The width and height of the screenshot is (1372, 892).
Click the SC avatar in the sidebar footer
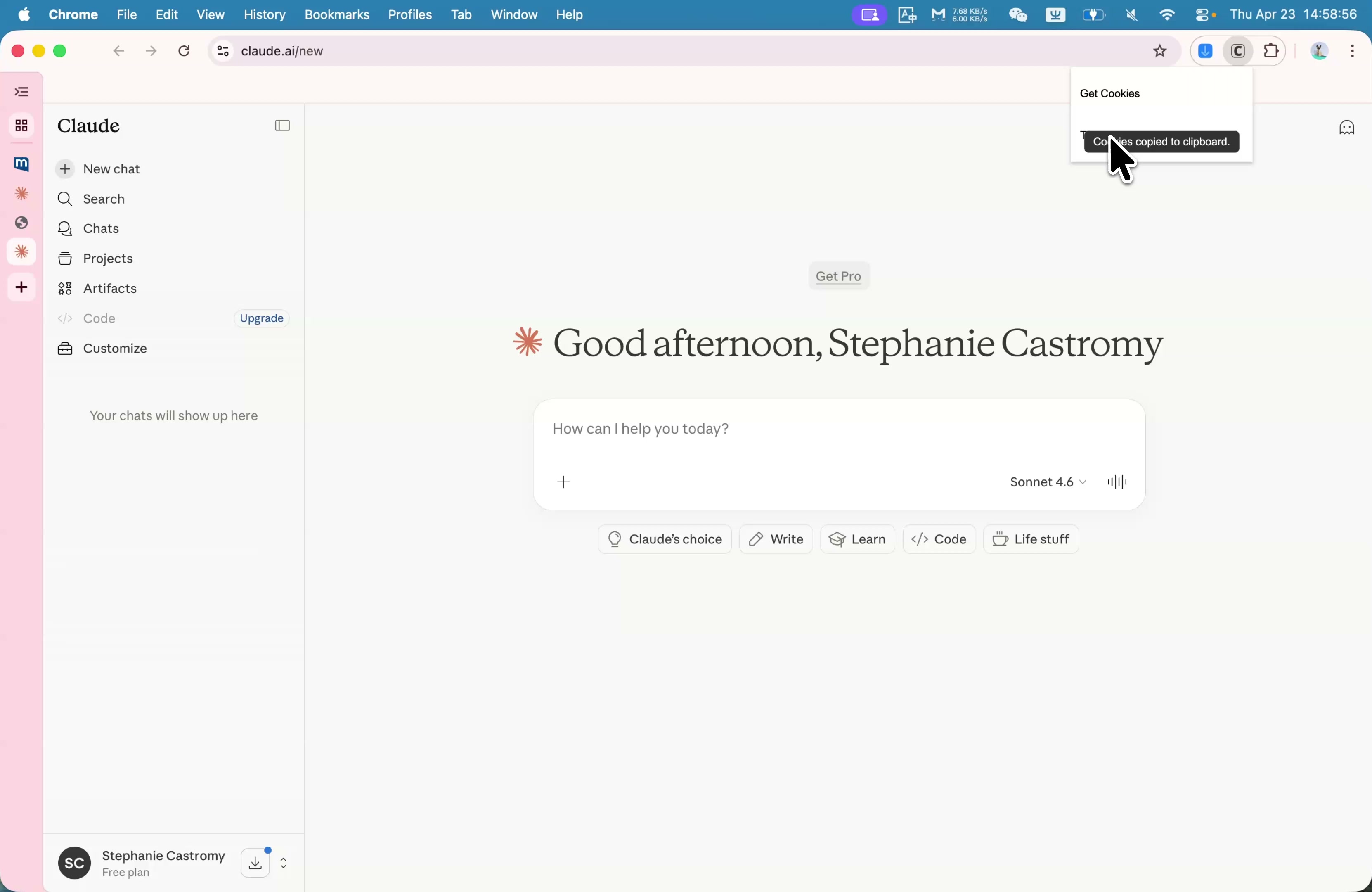coord(74,863)
